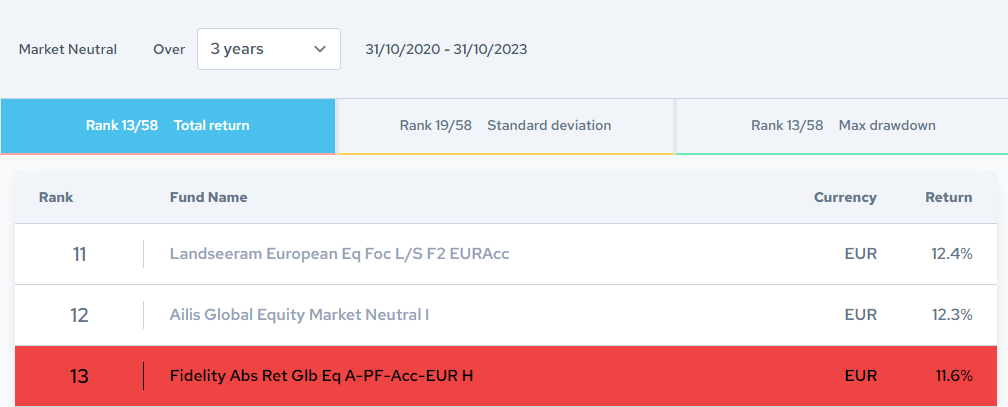The image size is (1008, 407).
Task: Click the Market Neutral category label
Action: coord(68,49)
